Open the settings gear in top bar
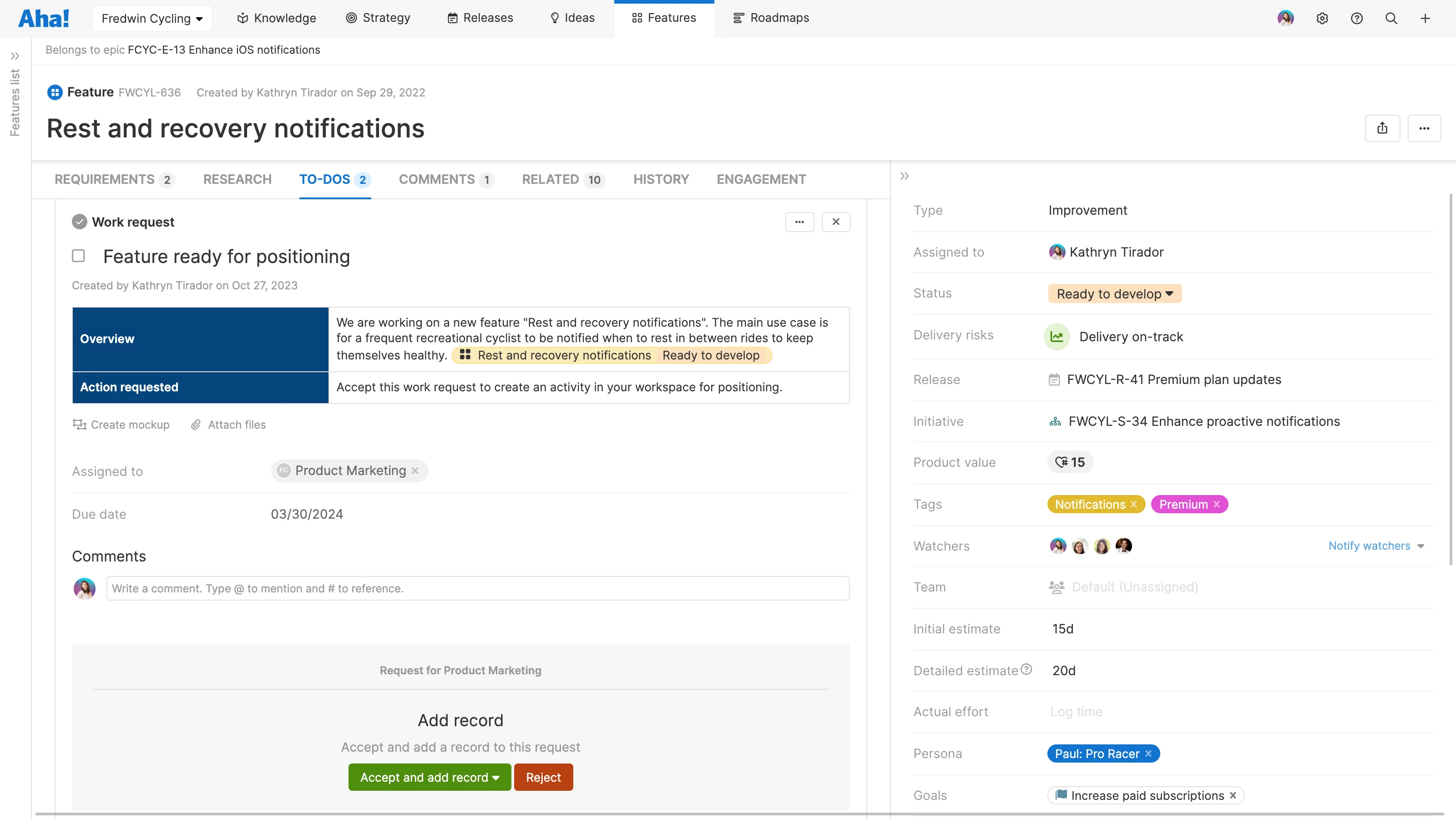The width and height of the screenshot is (1456, 819). (x=1323, y=18)
